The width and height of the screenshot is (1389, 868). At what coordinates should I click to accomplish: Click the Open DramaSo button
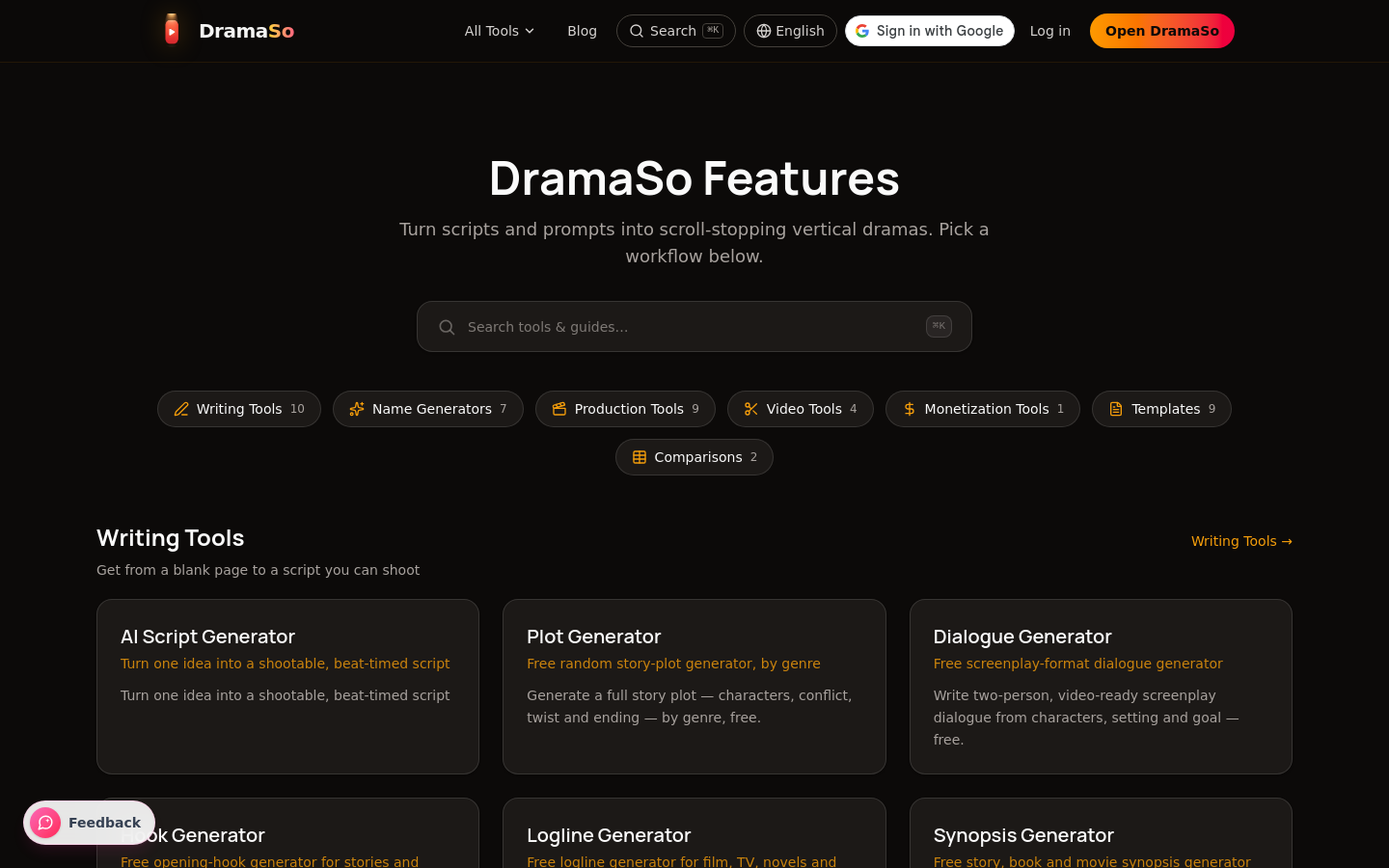1161,31
